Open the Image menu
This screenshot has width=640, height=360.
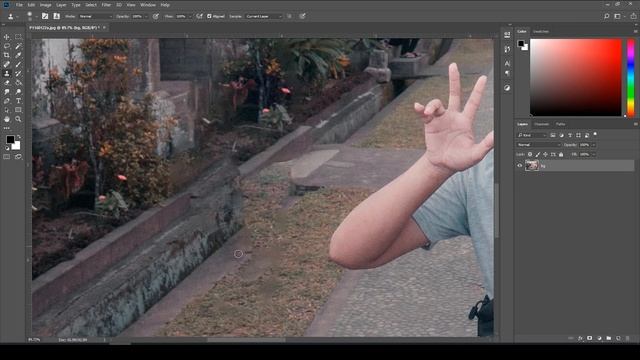point(45,5)
